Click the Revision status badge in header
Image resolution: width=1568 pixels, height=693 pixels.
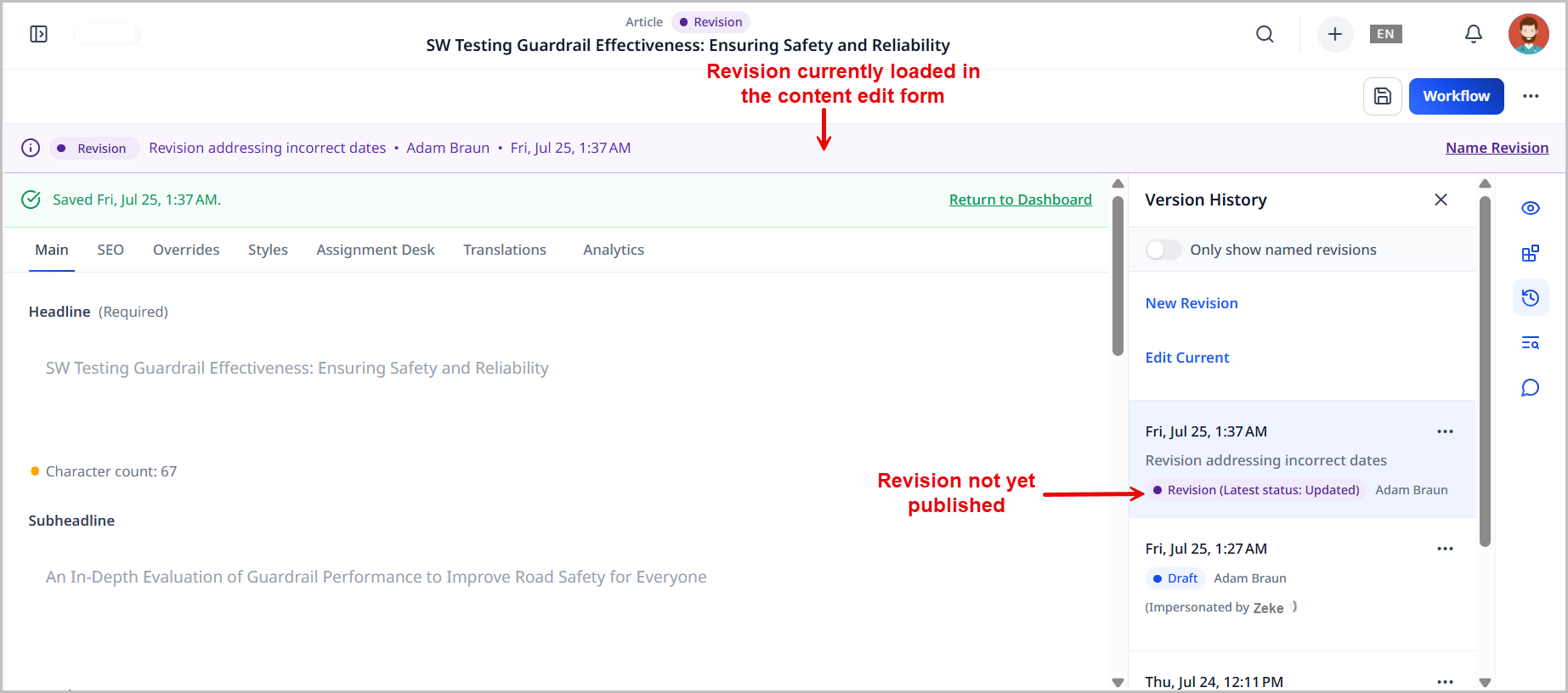pyautogui.click(x=710, y=22)
